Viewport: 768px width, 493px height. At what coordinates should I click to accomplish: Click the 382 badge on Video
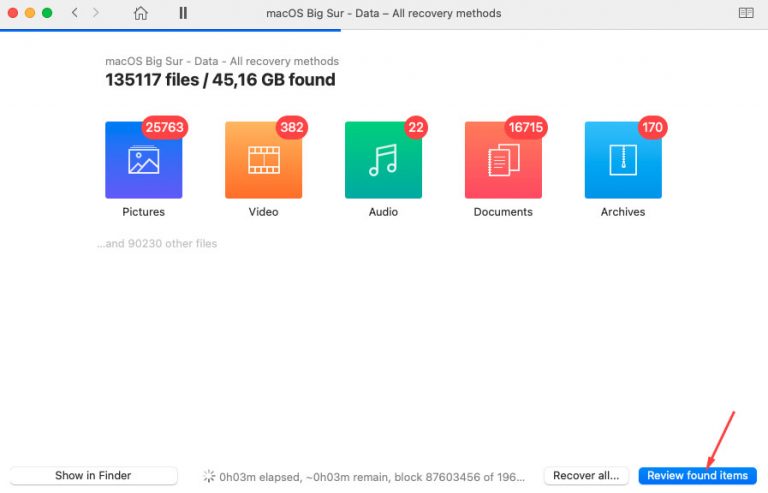(291, 128)
